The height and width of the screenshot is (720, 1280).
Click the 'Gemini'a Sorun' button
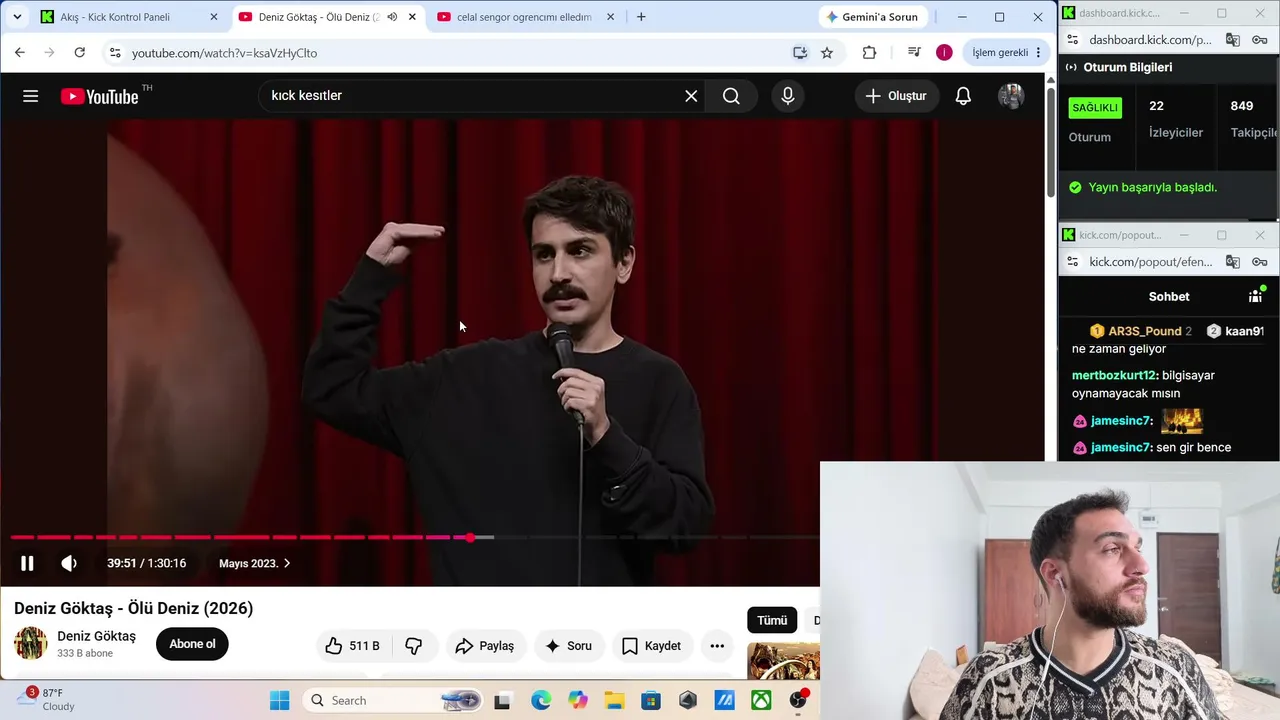point(872,17)
